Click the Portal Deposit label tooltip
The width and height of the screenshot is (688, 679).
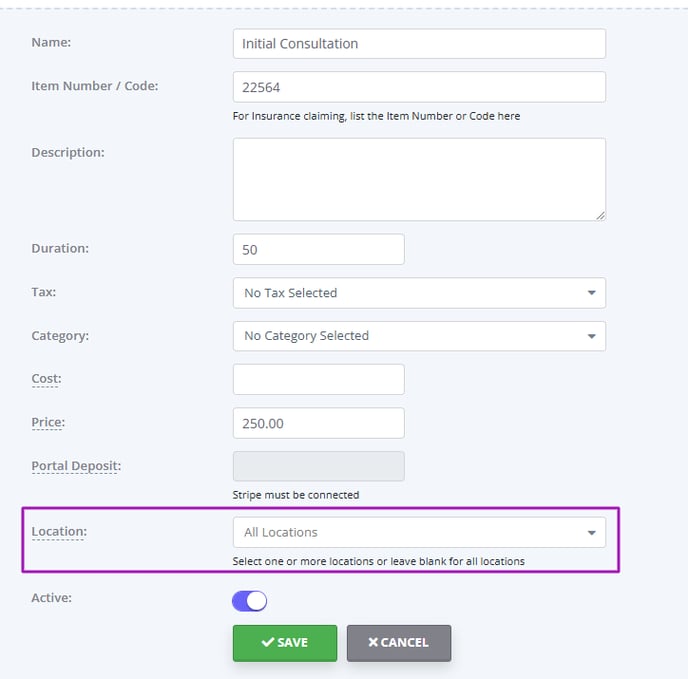tap(76, 466)
